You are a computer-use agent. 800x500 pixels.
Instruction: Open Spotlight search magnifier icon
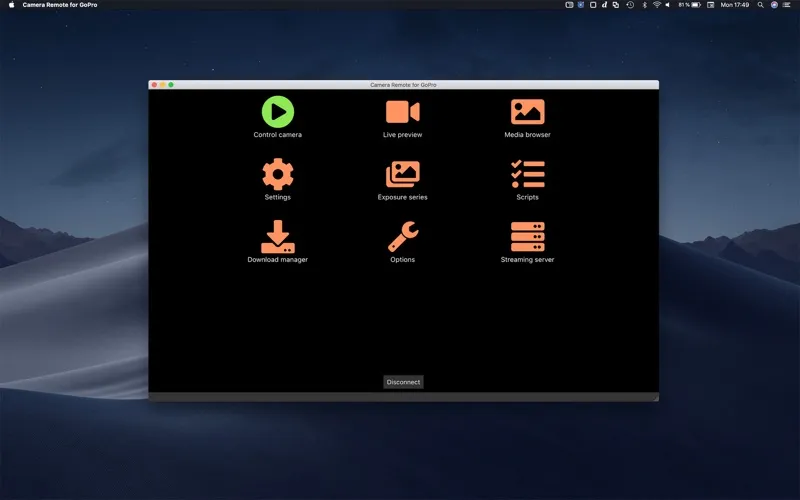pyautogui.click(x=760, y=5)
